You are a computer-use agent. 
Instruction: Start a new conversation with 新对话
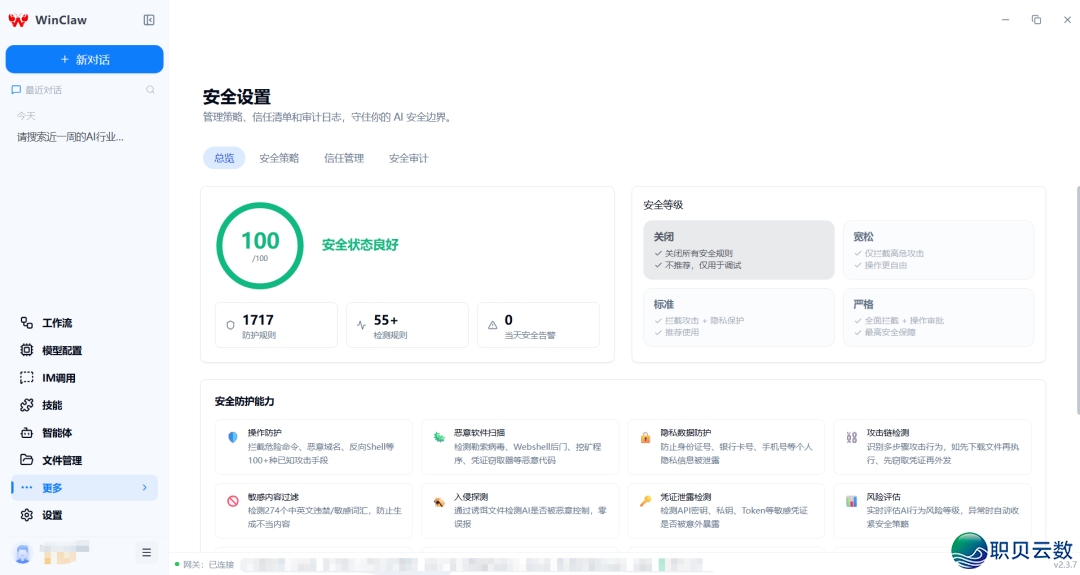[85, 59]
